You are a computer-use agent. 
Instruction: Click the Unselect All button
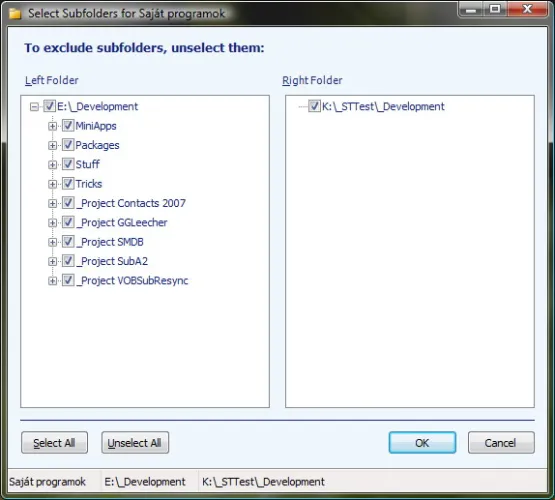click(135, 443)
